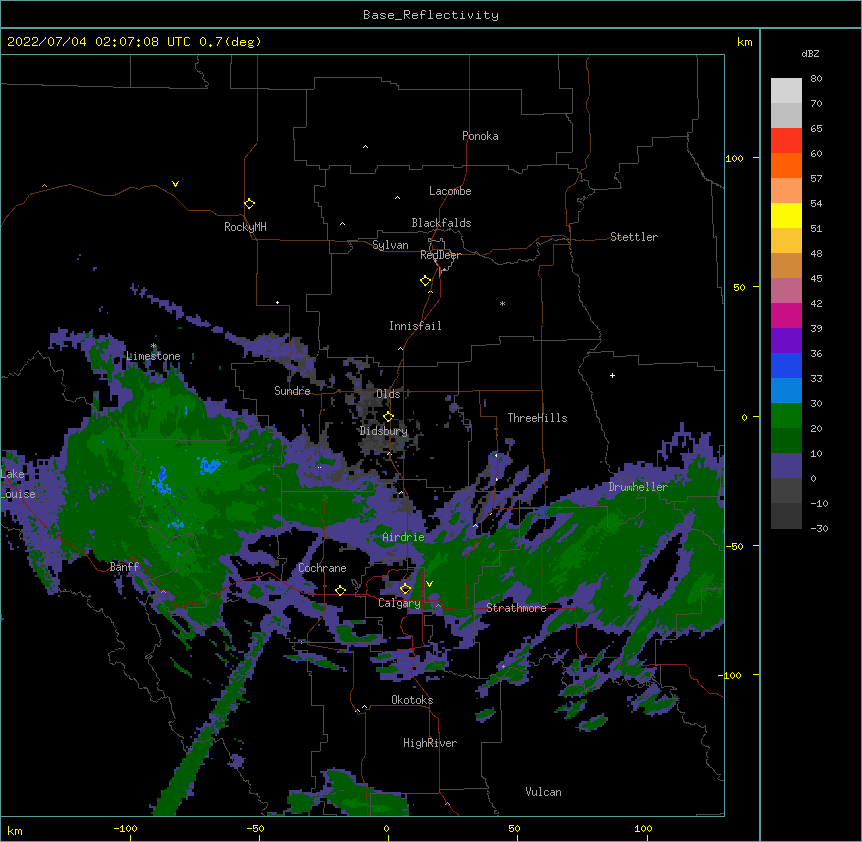This screenshot has width=862, height=842.
Task: Select the Cochrane town label
Action: (322, 568)
